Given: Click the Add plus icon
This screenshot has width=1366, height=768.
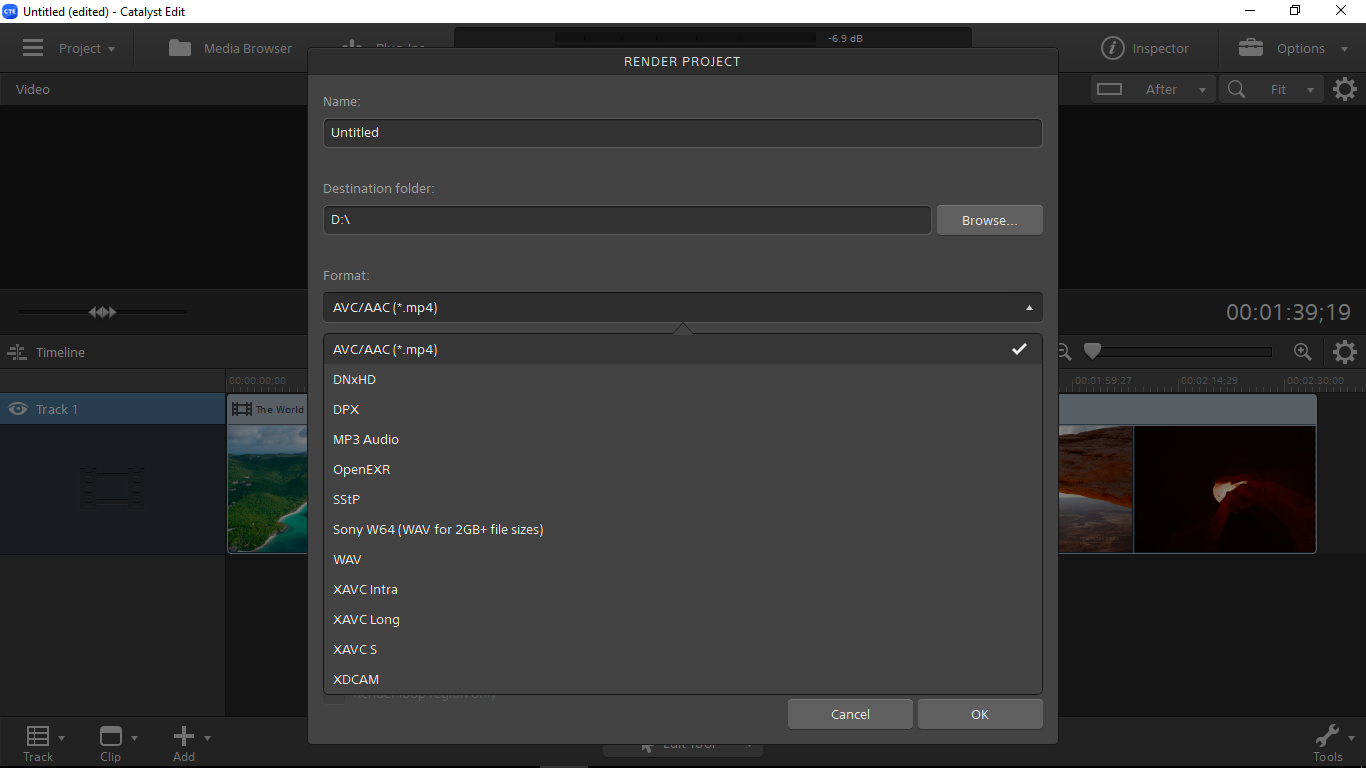Looking at the screenshot, I should tap(184, 737).
